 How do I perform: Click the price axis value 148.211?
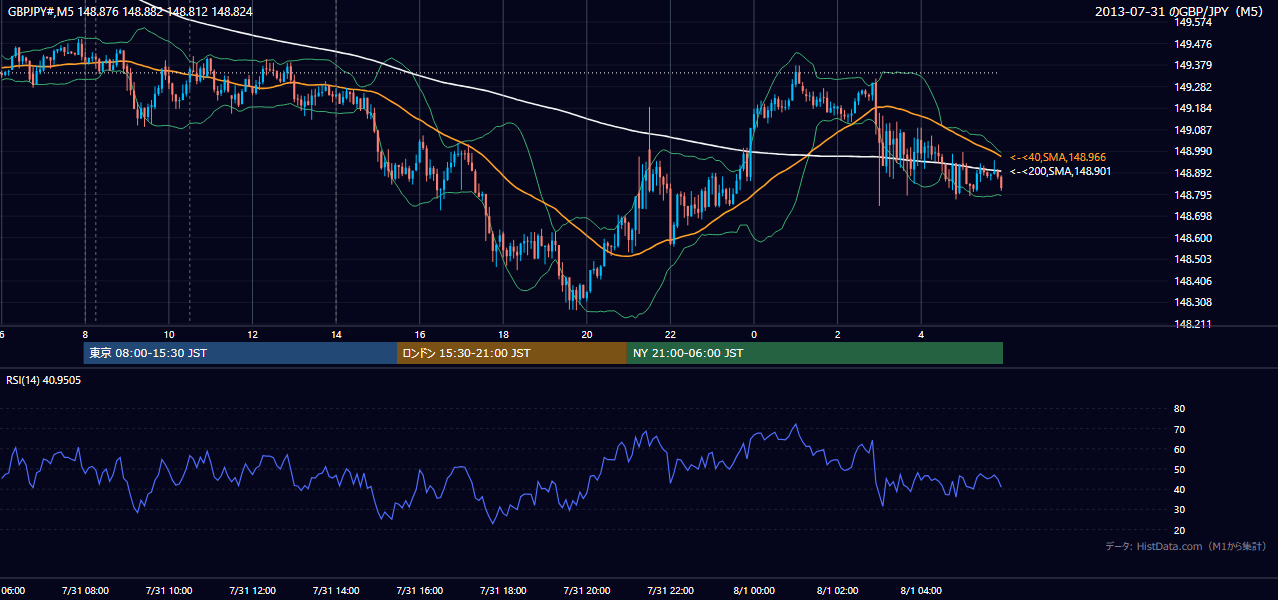click(x=1194, y=324)
